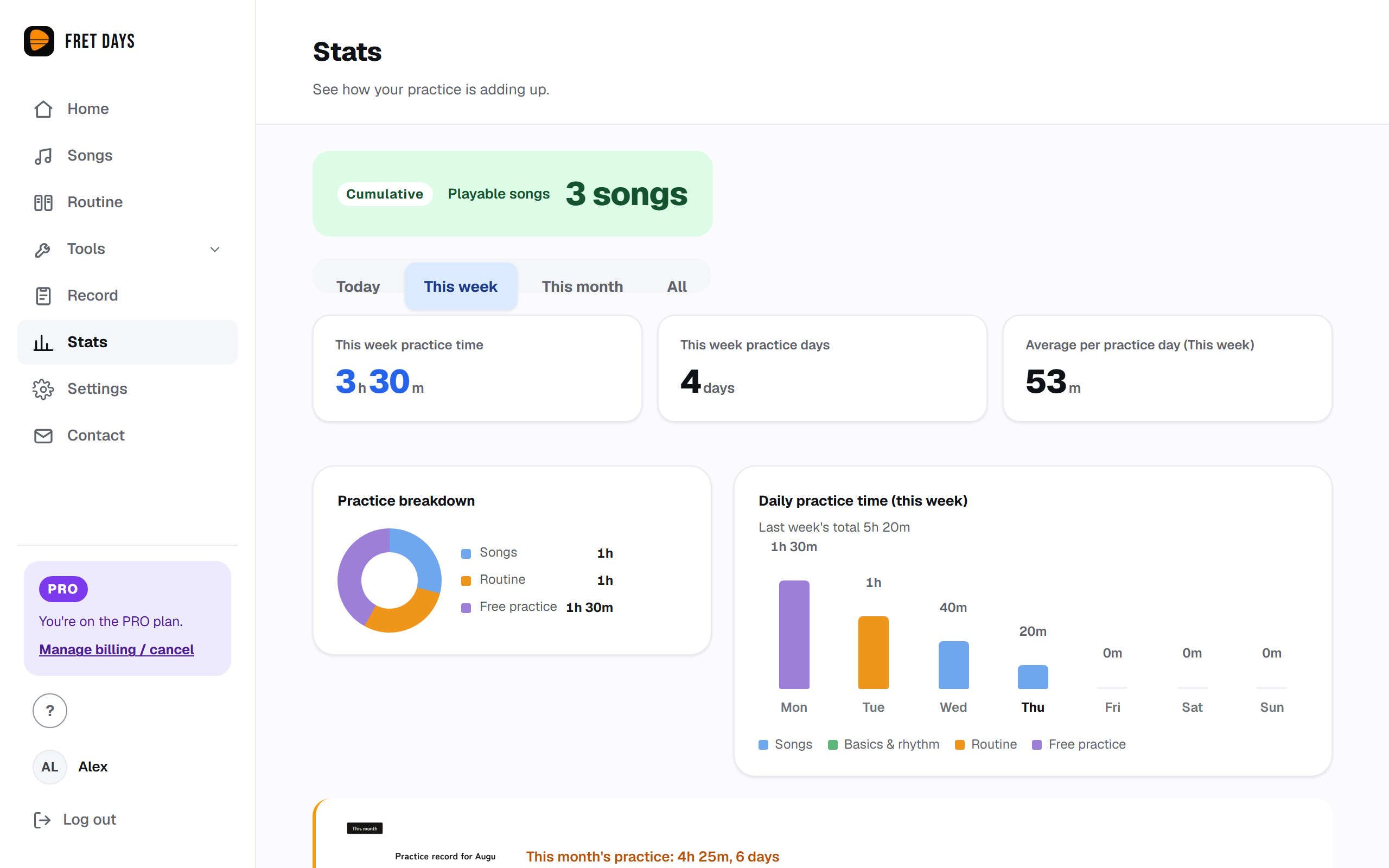Switch to the All tab

(677, 286)
